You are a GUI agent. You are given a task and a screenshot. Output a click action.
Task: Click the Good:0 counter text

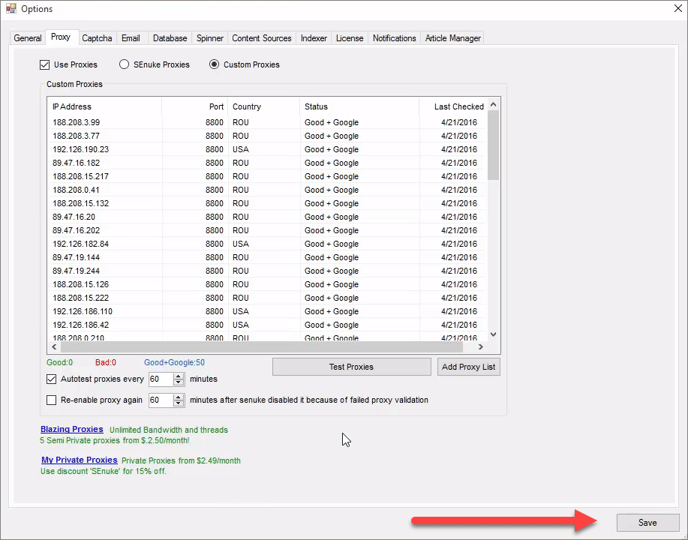point(60,362)
